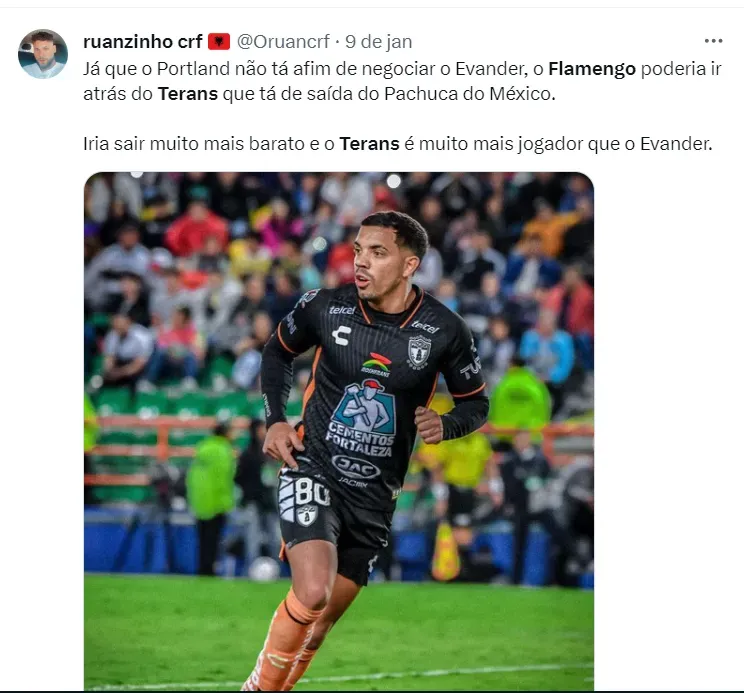Screen dimensions: 744x693
Task: Click the Charly brand logo on jersey
Action: pos(341,335)
